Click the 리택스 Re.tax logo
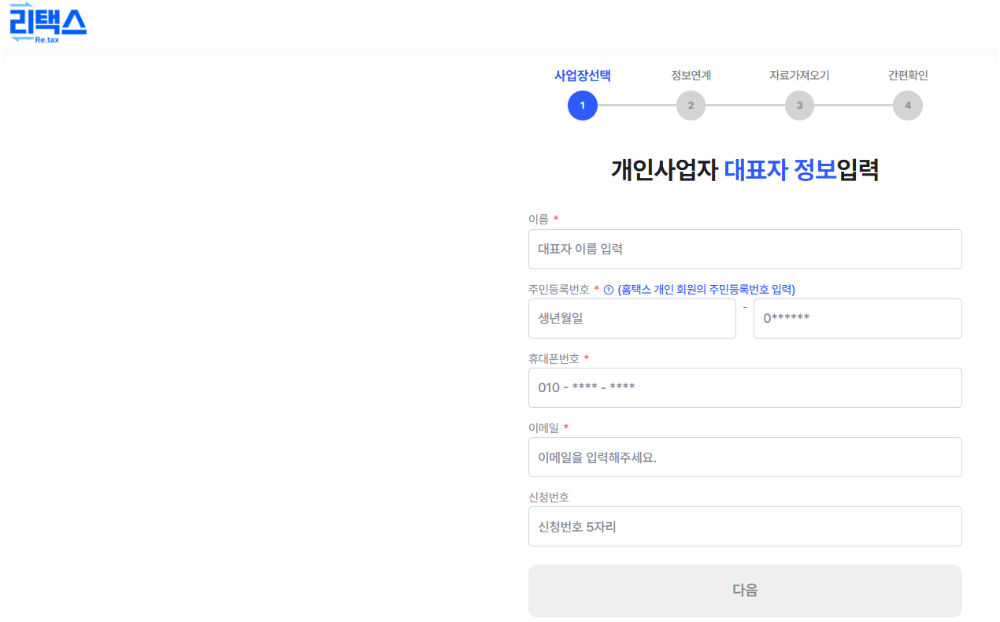This screenshot has height=622, width=1000. pos(50,22)
